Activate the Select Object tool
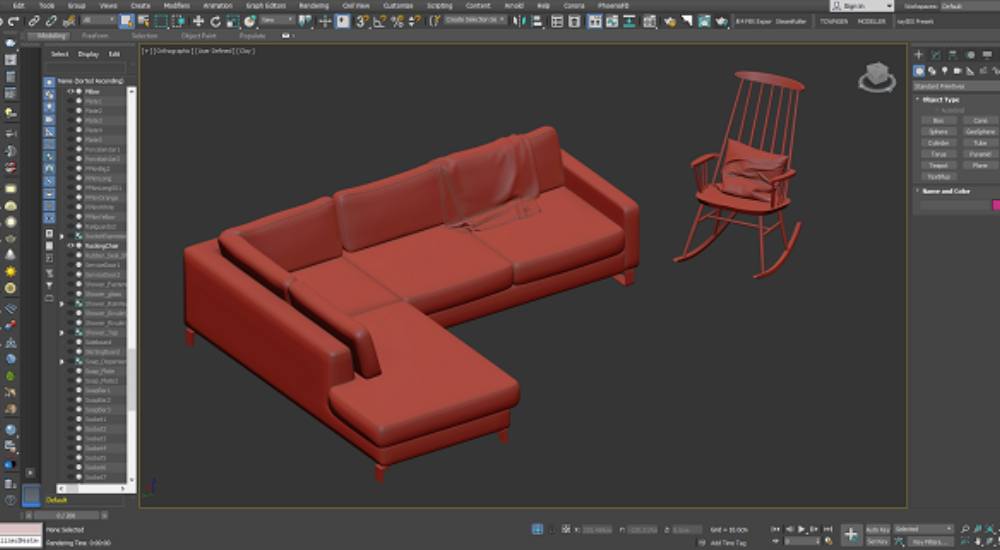The image size is (1000, 550). coord(126,21)
